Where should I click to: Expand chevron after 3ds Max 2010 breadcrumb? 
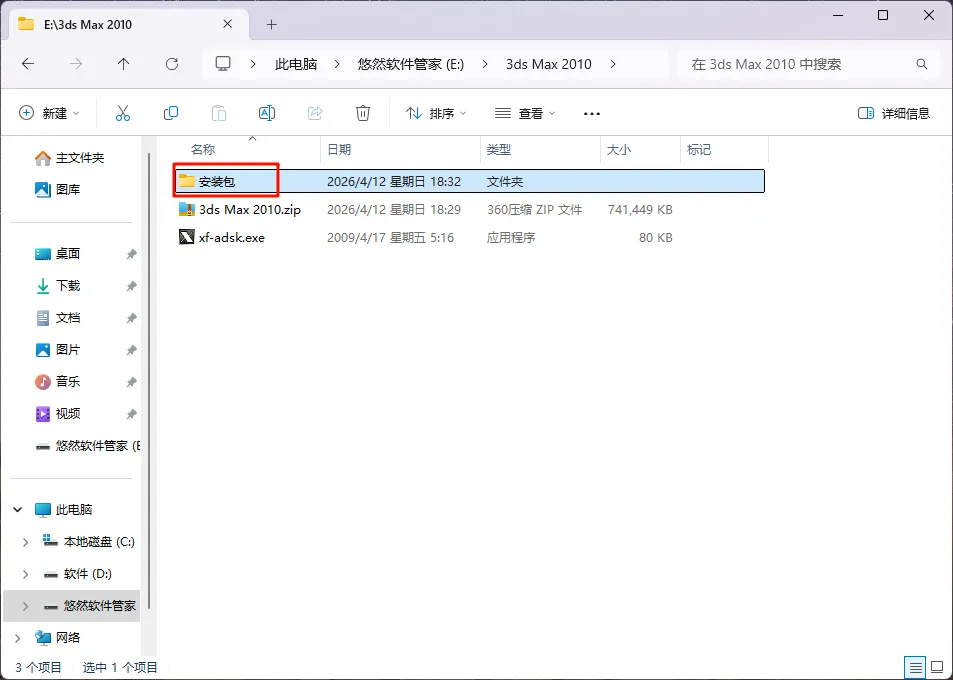[613, 64]
